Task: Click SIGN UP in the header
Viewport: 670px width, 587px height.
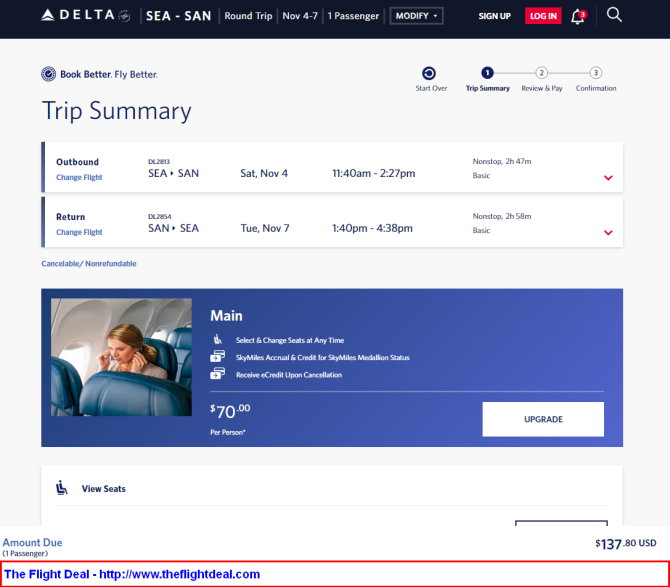Action: pos(494,16)
